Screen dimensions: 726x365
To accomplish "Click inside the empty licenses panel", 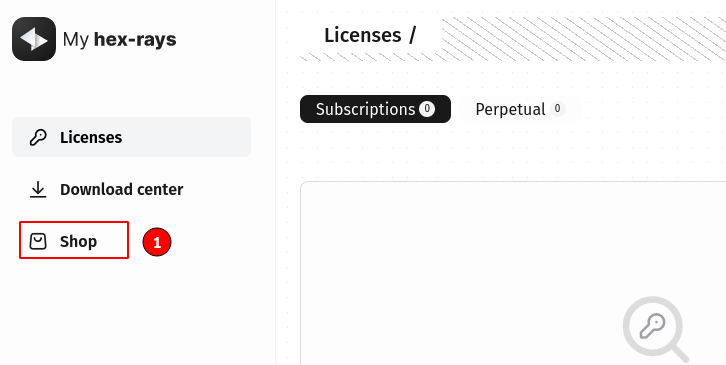I will coord(513,273).
